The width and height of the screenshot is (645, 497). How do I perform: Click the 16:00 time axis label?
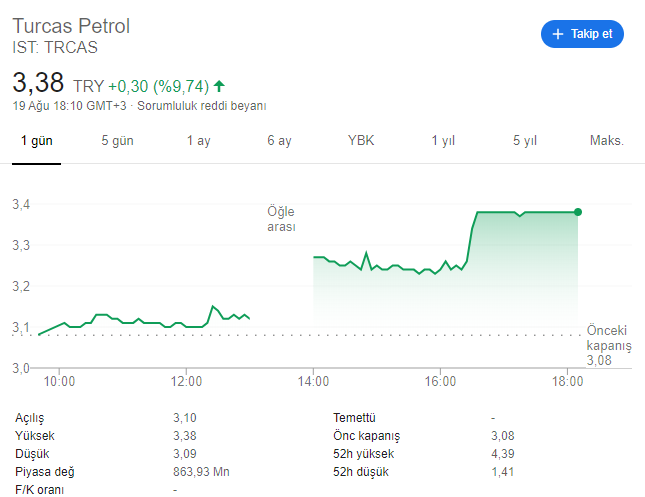coord(440,381)
